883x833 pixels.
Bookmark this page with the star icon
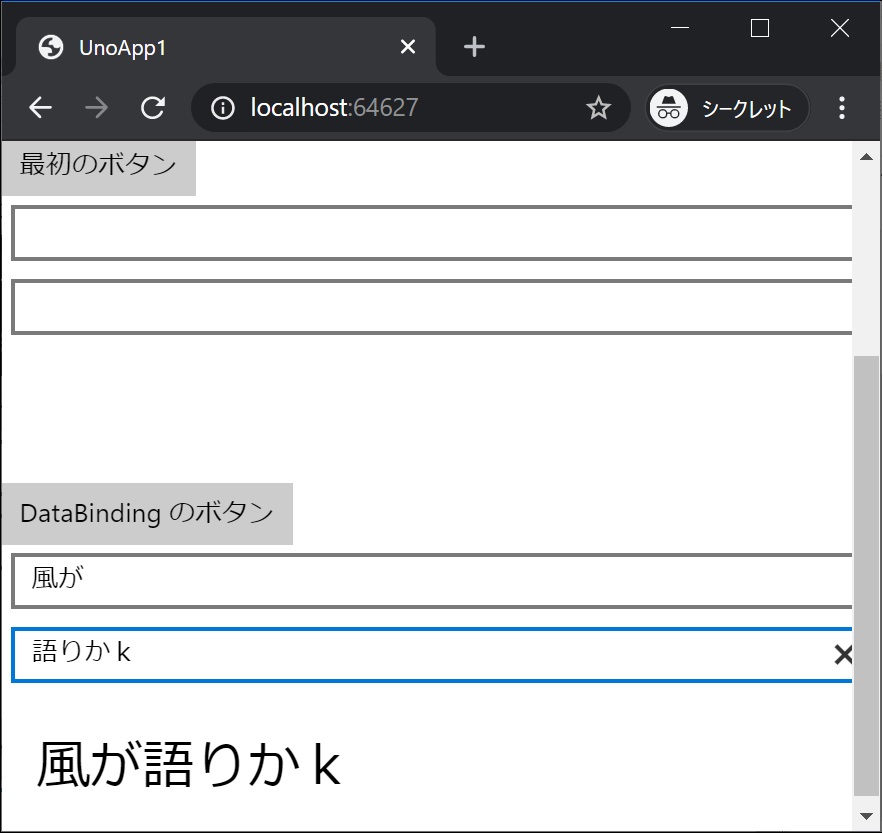598,107
